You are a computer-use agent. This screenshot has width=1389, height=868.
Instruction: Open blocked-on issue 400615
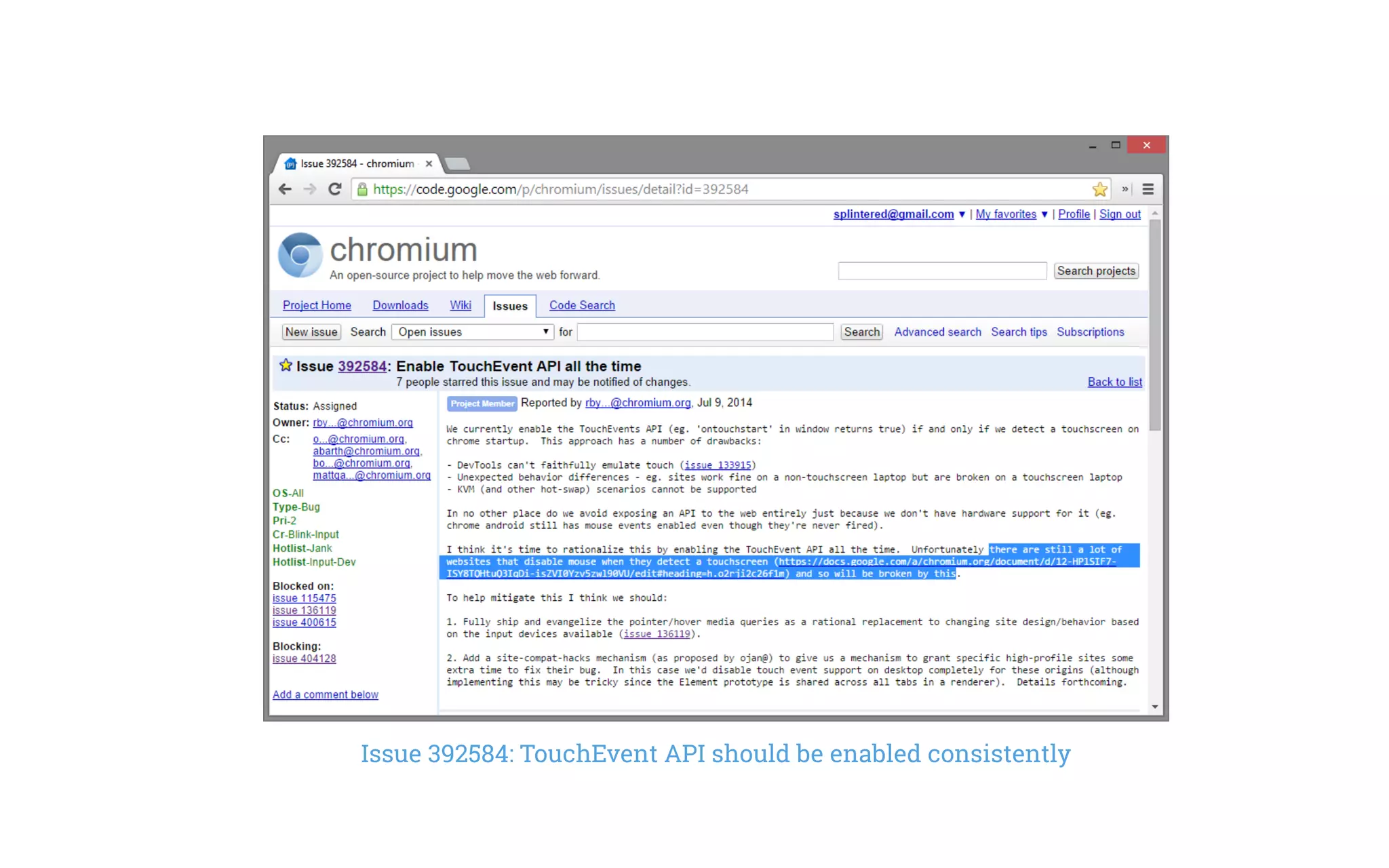point(304,623)
